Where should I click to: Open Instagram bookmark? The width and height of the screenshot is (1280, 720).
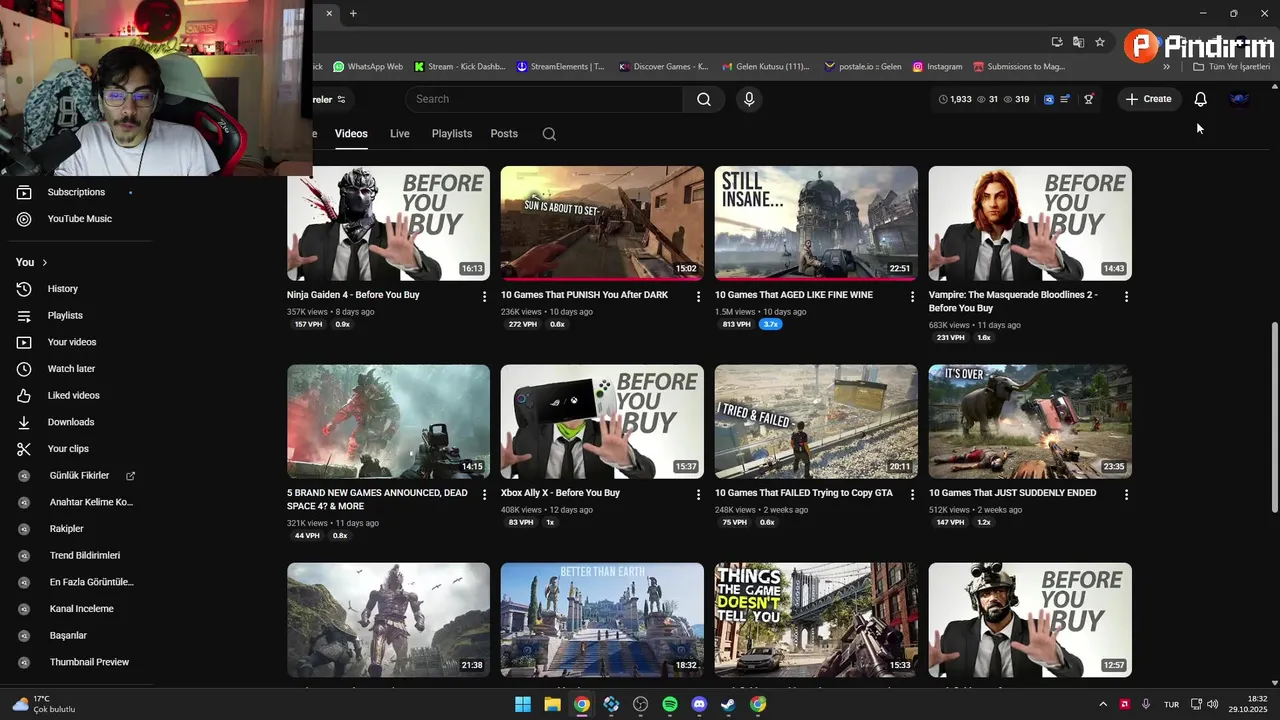[937, 67]
